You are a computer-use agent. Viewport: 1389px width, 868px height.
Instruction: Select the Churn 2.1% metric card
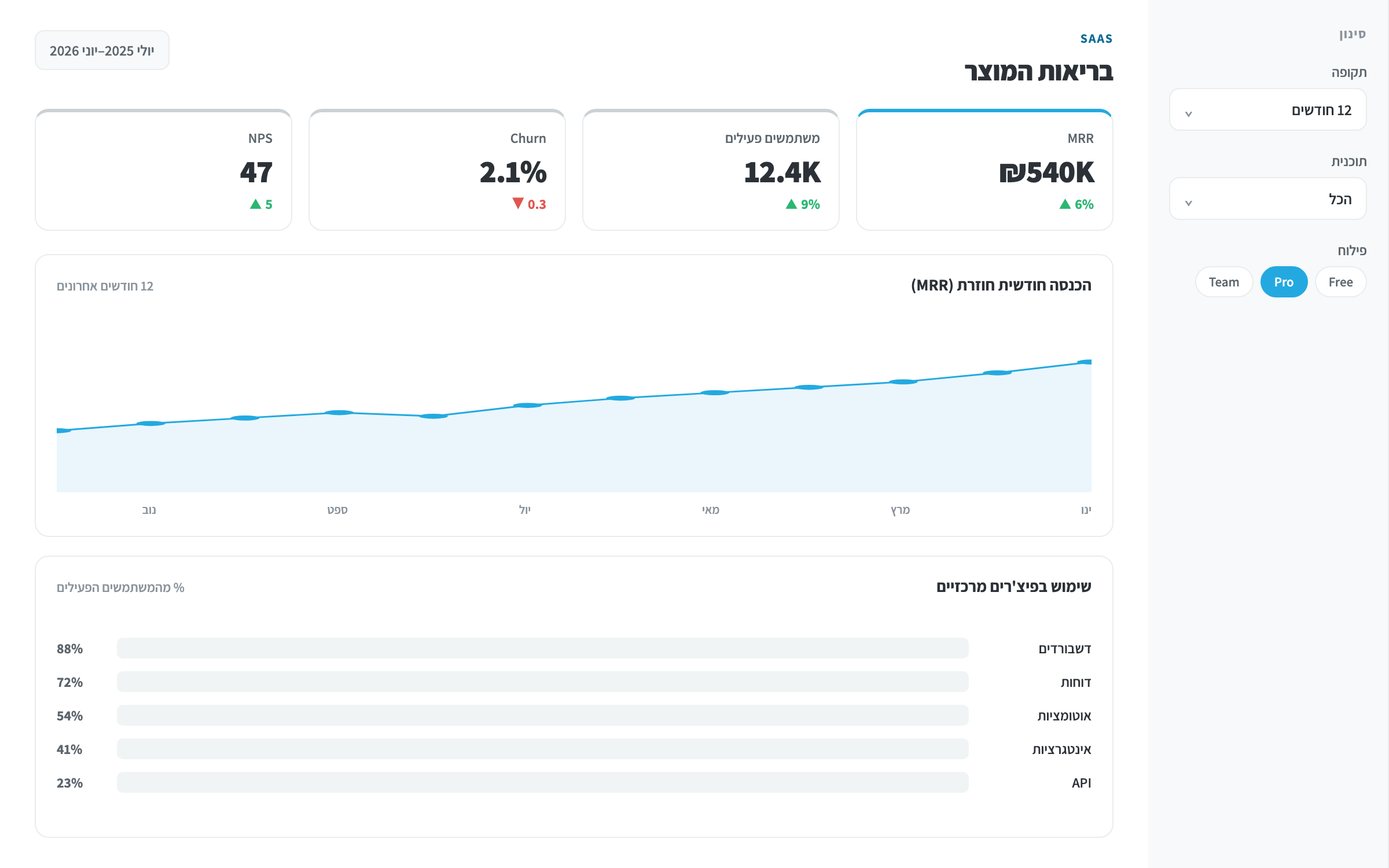437,170
